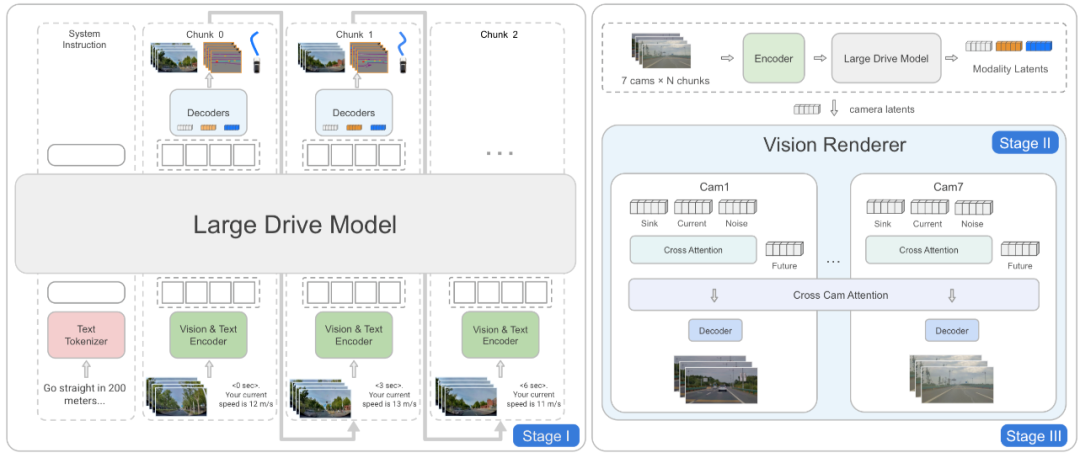Viewport: 1080px width, 458px height.
Task: Click the Stage II badge
Action: point(1024,143)
